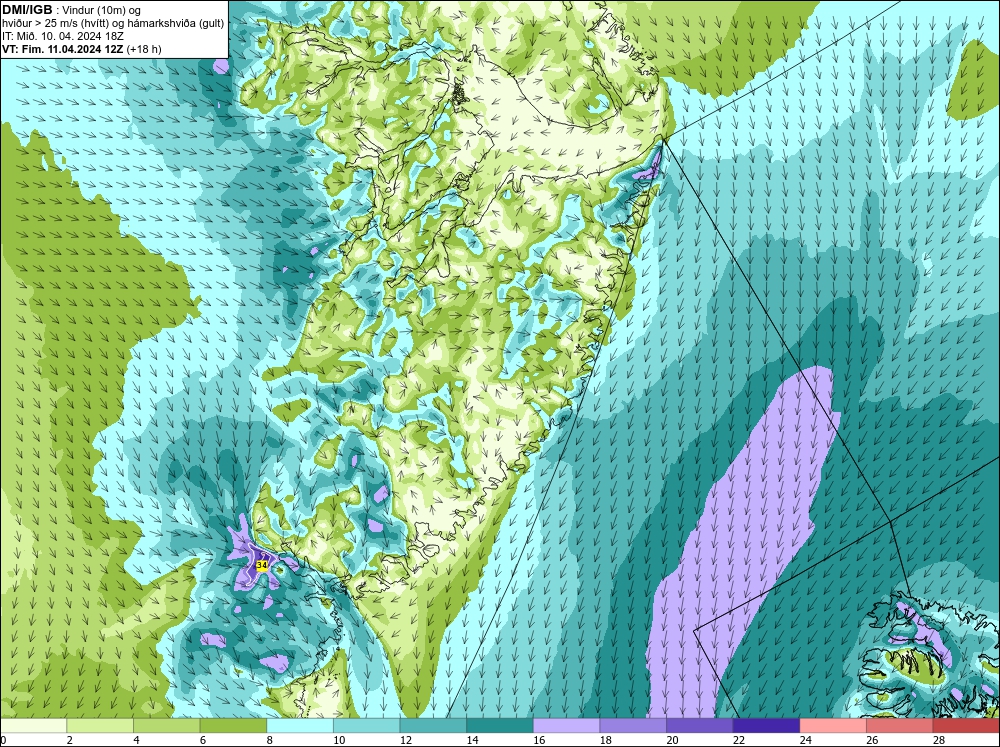The width and height of the screenshot is (1000, 747).
Task: Click the yellow 34 max gust marker
Action: (x=261, y=565)
